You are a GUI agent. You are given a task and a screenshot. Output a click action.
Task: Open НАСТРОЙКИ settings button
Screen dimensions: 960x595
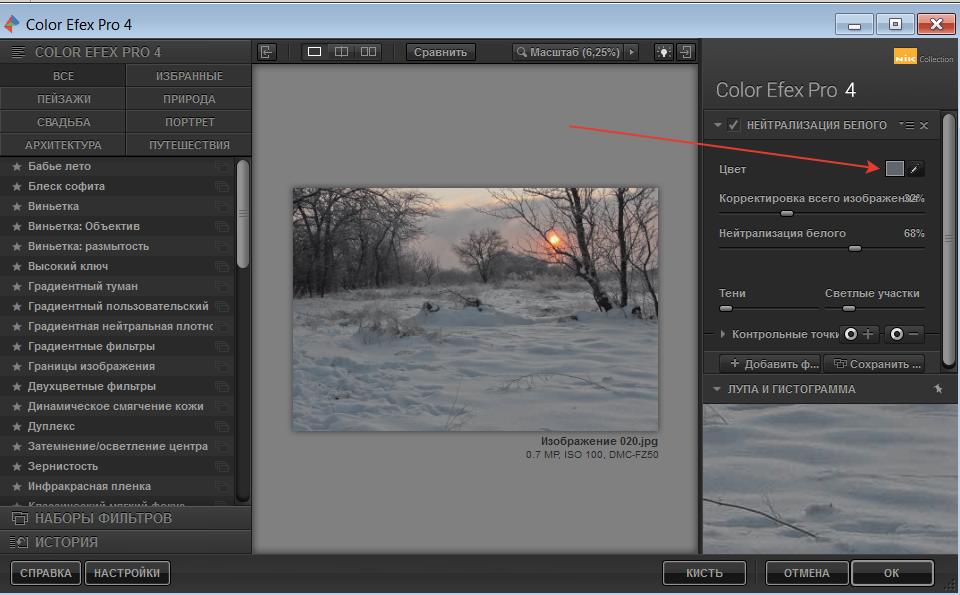(x=127, y=573)
